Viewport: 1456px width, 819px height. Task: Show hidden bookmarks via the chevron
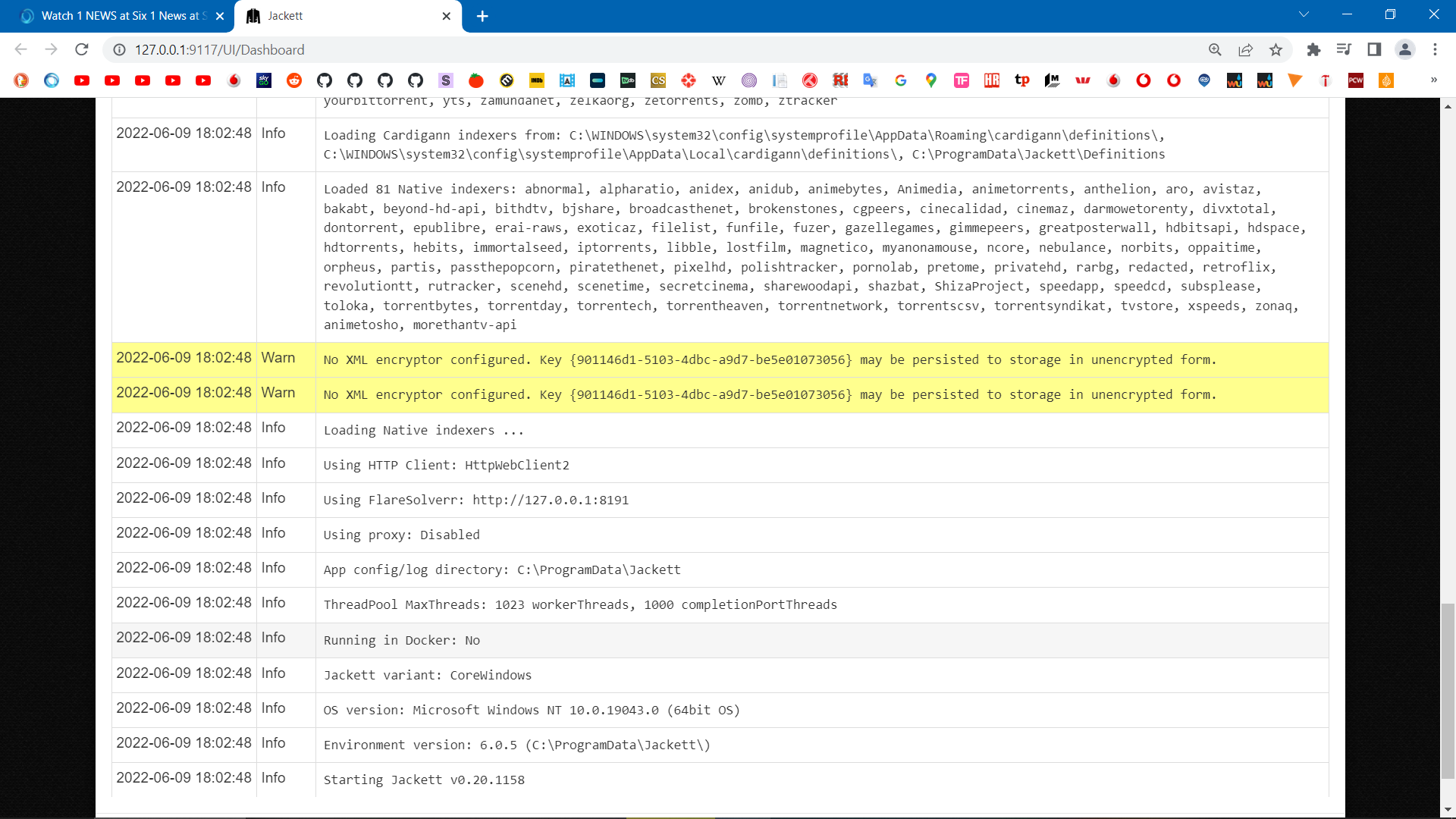1435,80
